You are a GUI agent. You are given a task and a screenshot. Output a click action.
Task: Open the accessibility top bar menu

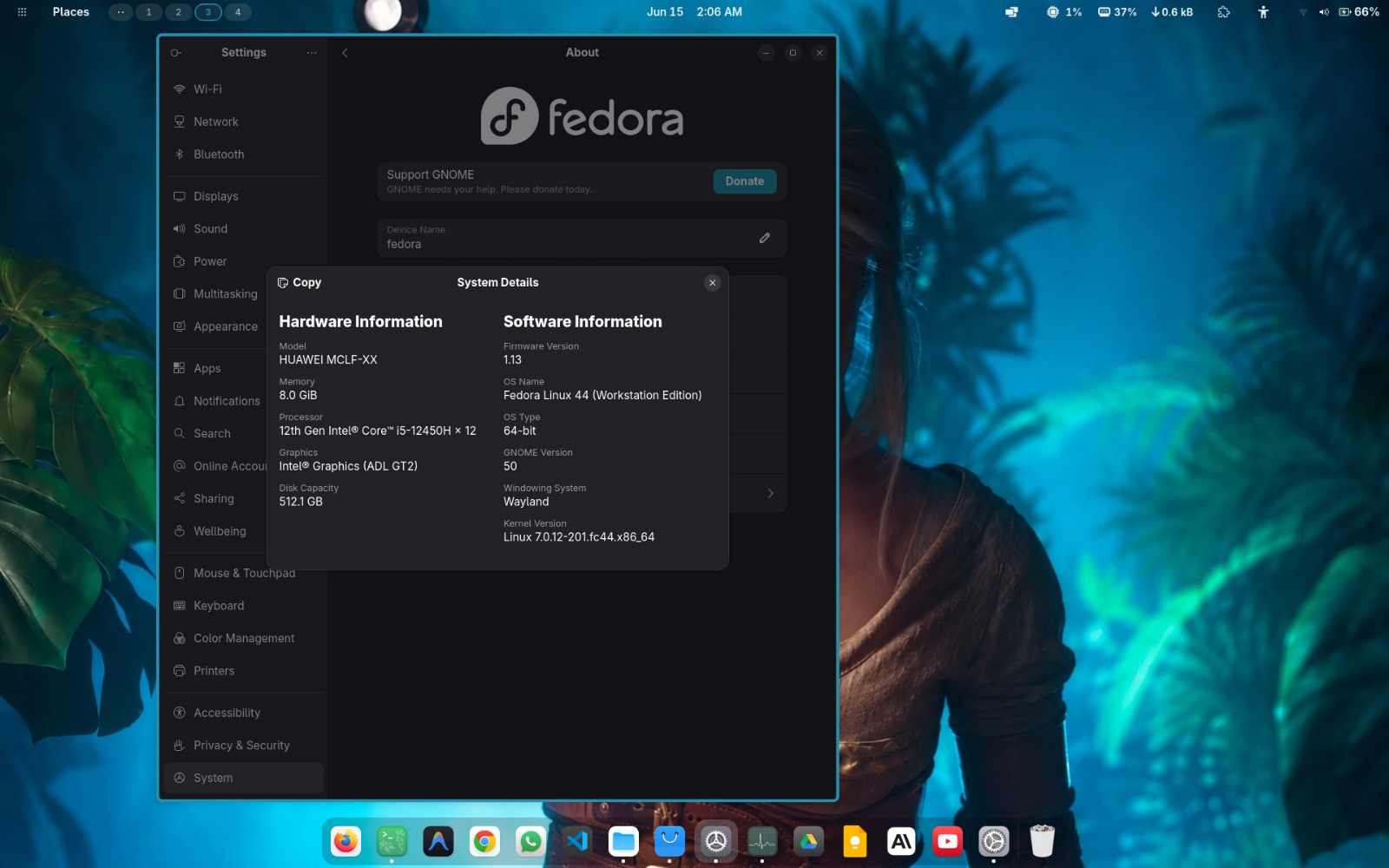pos(1263,12)
